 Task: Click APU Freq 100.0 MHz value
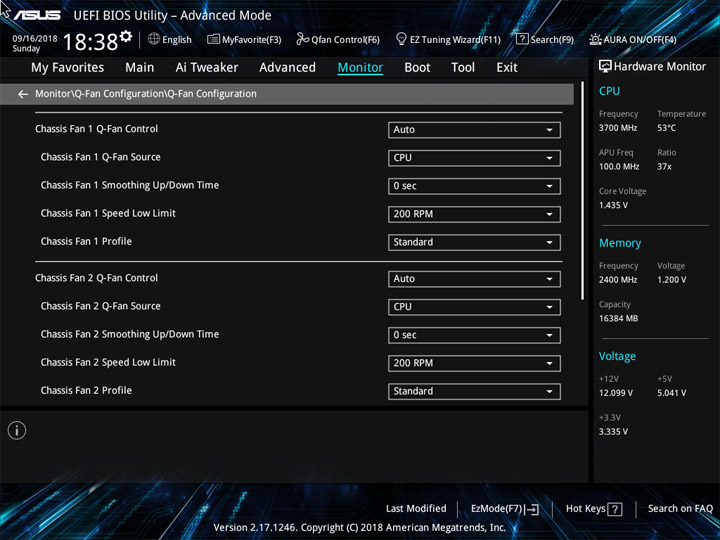(x=619, y=167)
